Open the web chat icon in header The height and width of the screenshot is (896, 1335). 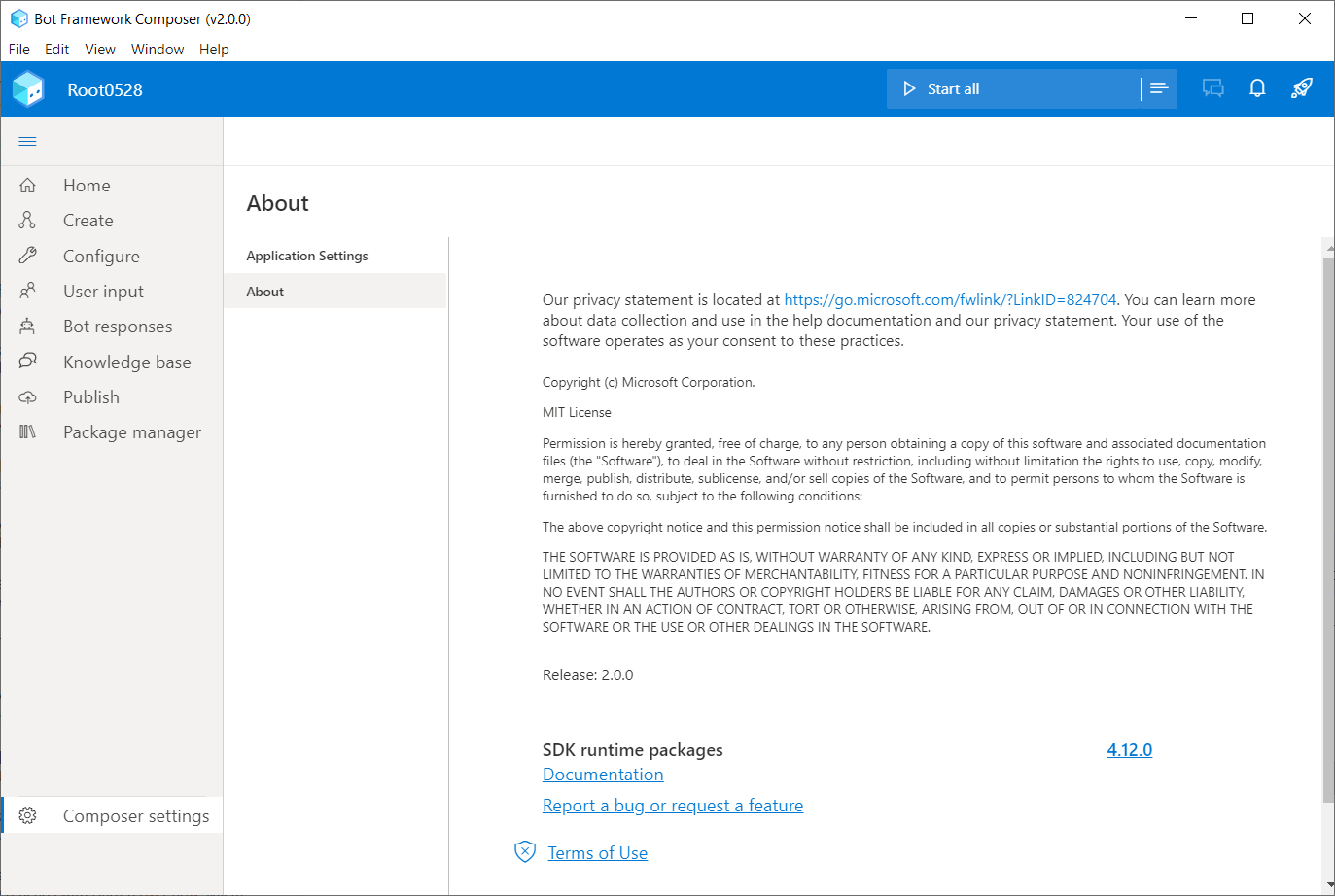coord(1212,88)
